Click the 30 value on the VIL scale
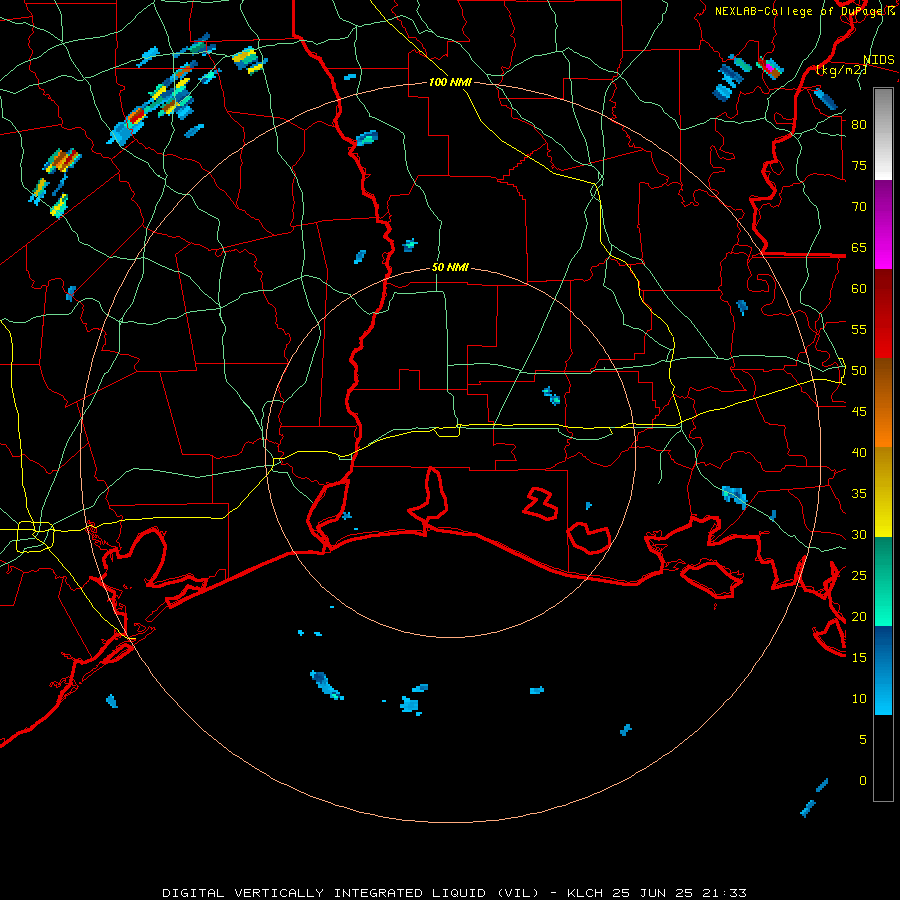The width and height of the screenshot is (900, 900). (859, 535)
